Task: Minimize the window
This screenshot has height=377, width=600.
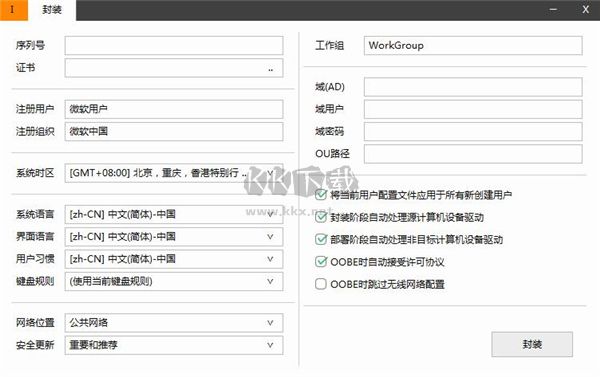Action: click(553, 10)
